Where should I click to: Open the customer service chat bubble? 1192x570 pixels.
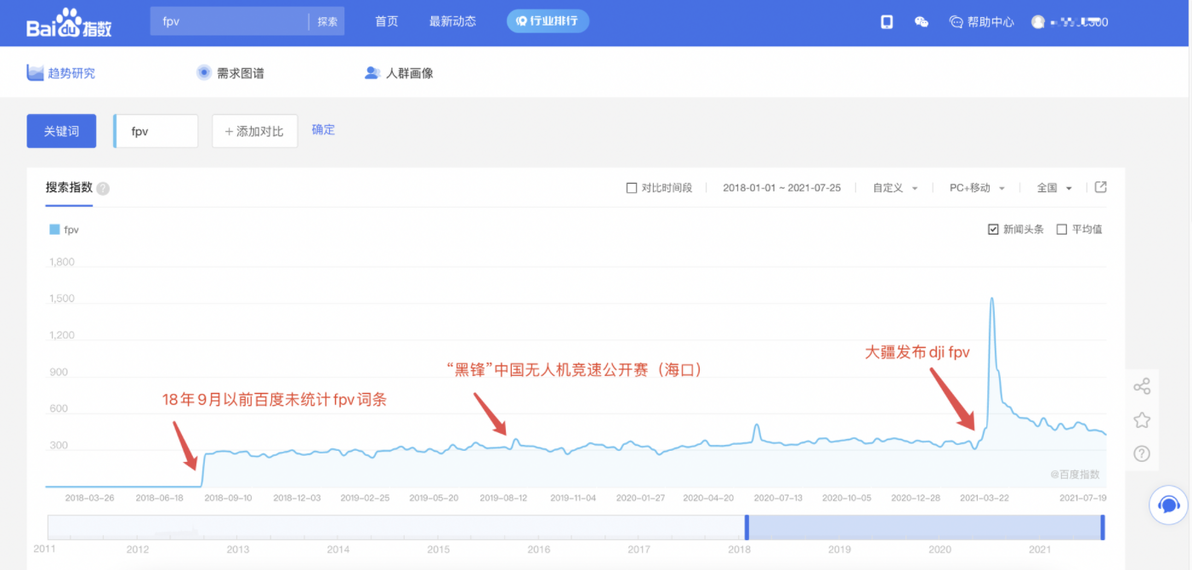[x=1168, y=505]
